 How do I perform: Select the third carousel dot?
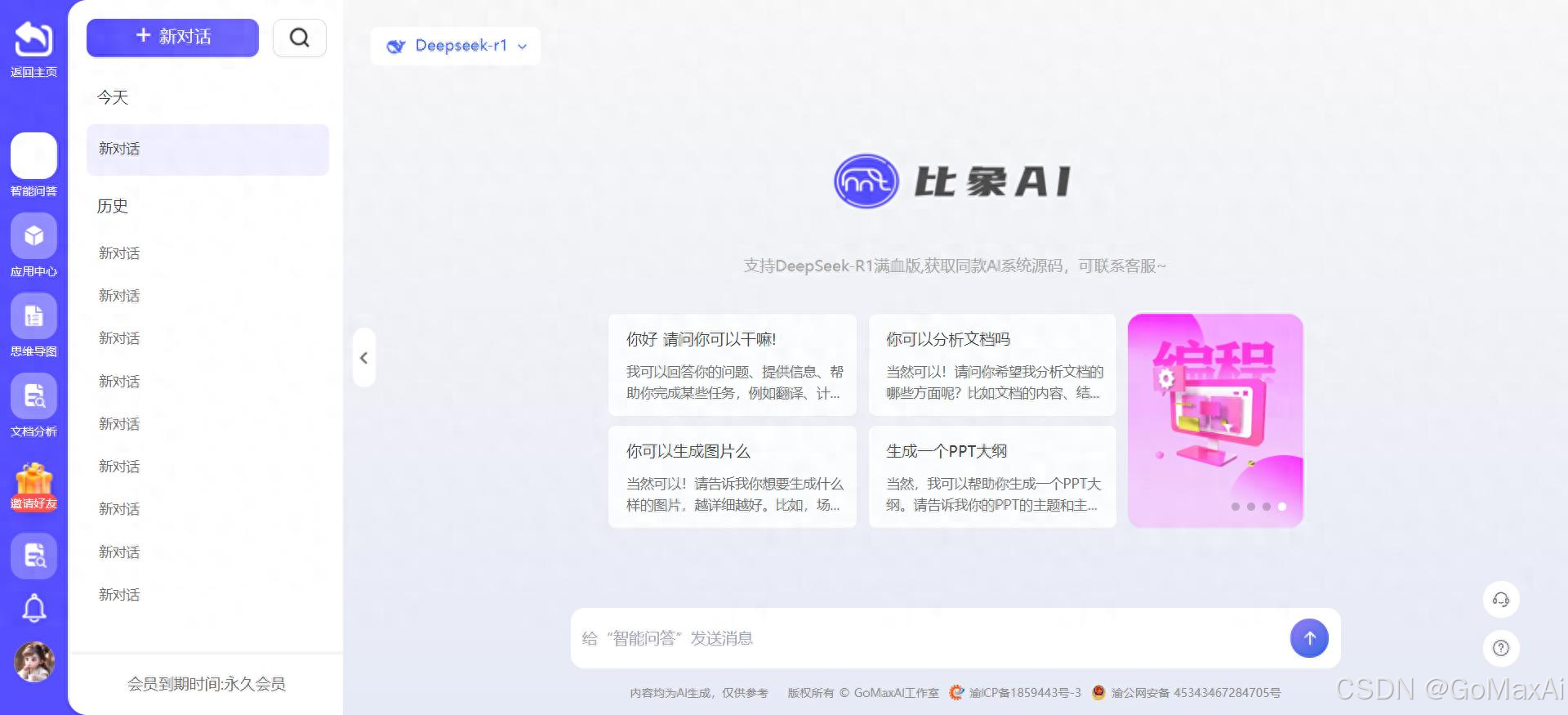pos(1267,507)
